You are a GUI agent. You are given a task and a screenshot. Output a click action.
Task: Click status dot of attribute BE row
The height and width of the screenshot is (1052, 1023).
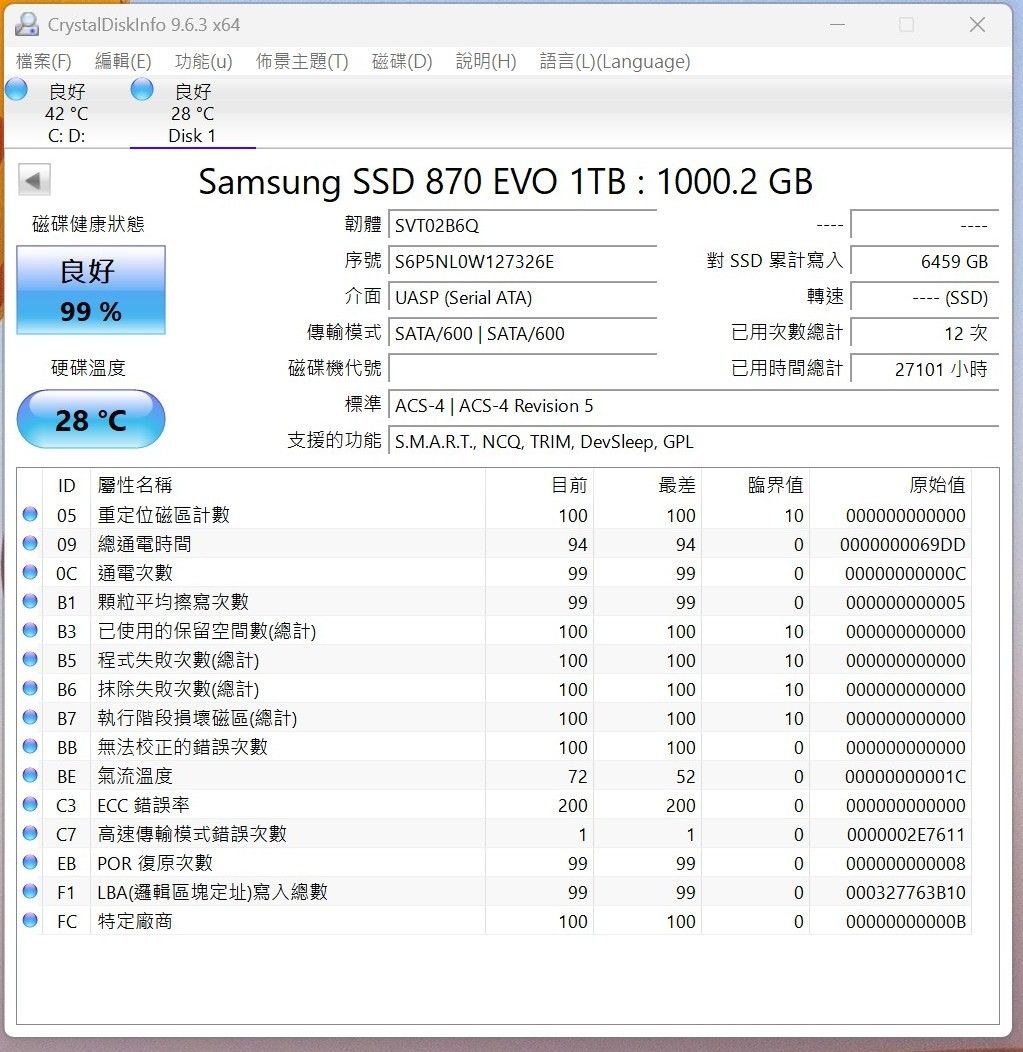(x=30, y=776)
